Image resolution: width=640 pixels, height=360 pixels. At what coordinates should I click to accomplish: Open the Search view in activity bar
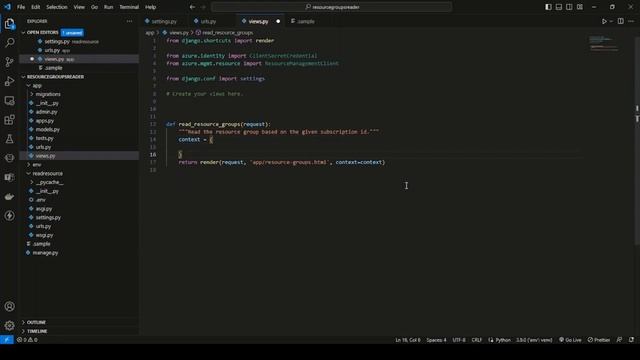coord(9,42)
